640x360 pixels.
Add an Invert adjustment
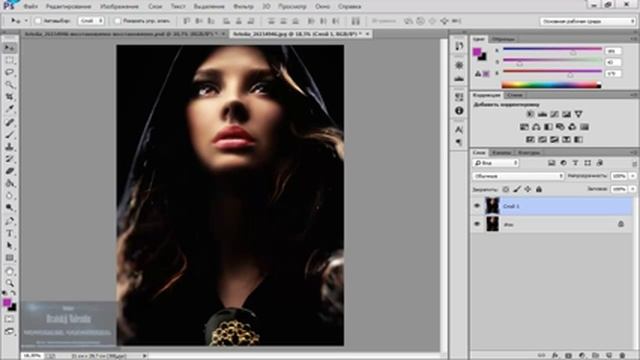tap(530, 140)
